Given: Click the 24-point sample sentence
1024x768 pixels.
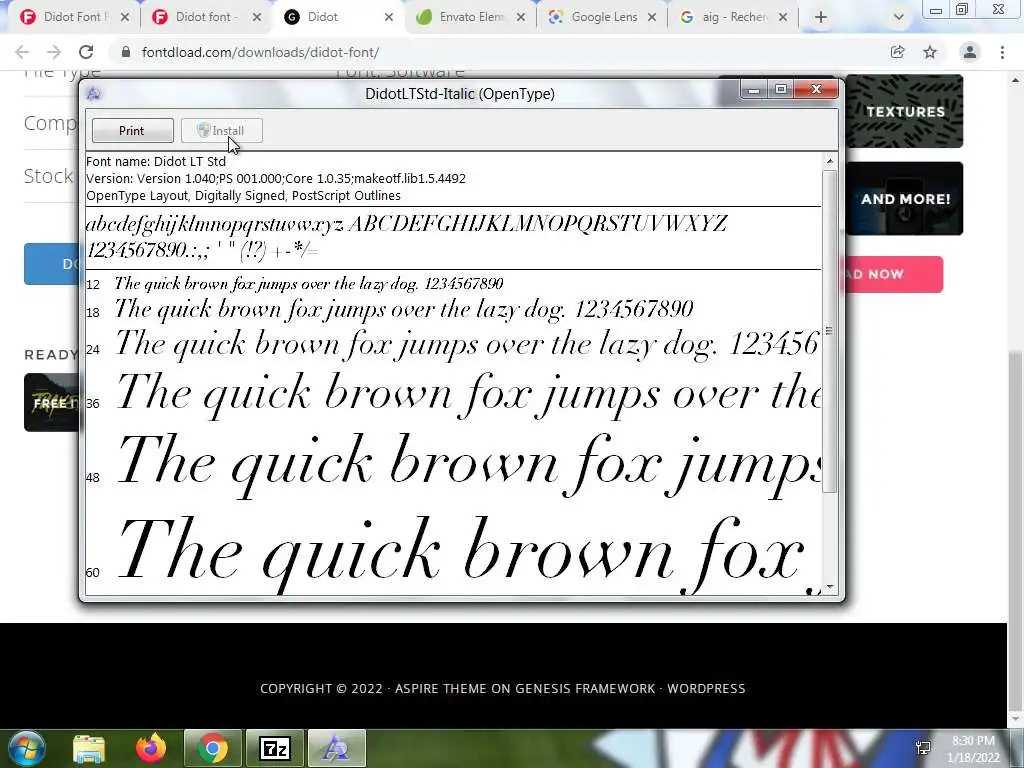Looking at the screenshot, I should tap(467, 344).
